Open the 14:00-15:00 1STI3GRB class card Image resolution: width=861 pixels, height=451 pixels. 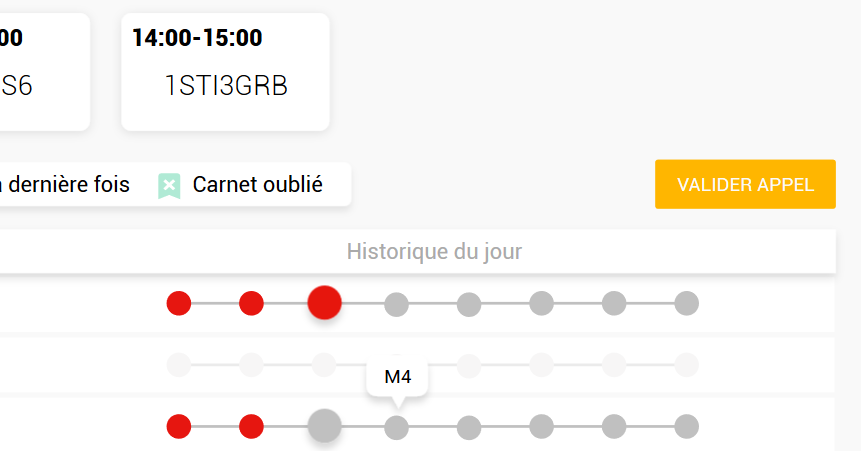click(225, 72)
